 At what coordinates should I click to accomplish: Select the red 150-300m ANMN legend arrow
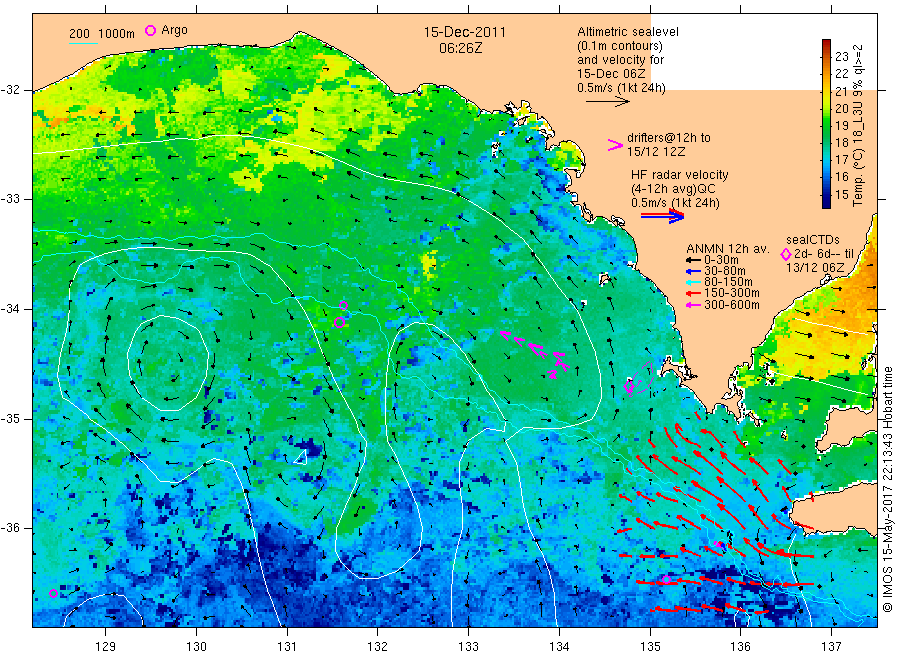point(693,293)
